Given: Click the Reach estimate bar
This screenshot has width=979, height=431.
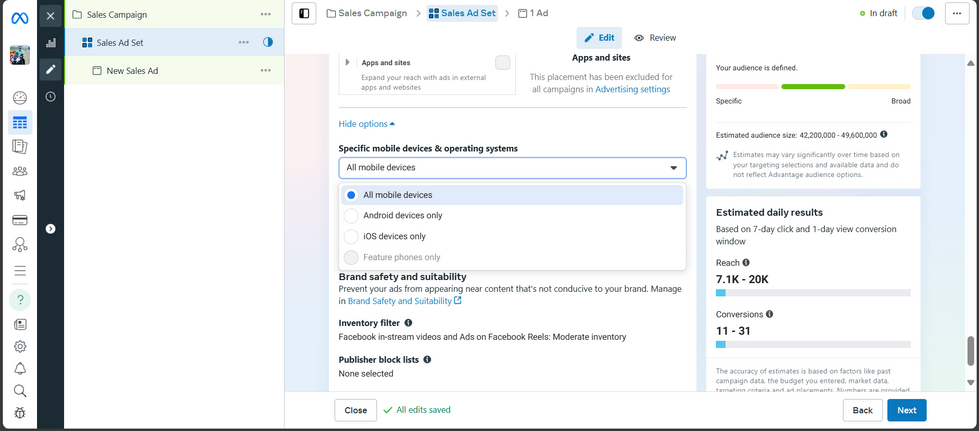Looking at the screenshot, I should [813, 293].
